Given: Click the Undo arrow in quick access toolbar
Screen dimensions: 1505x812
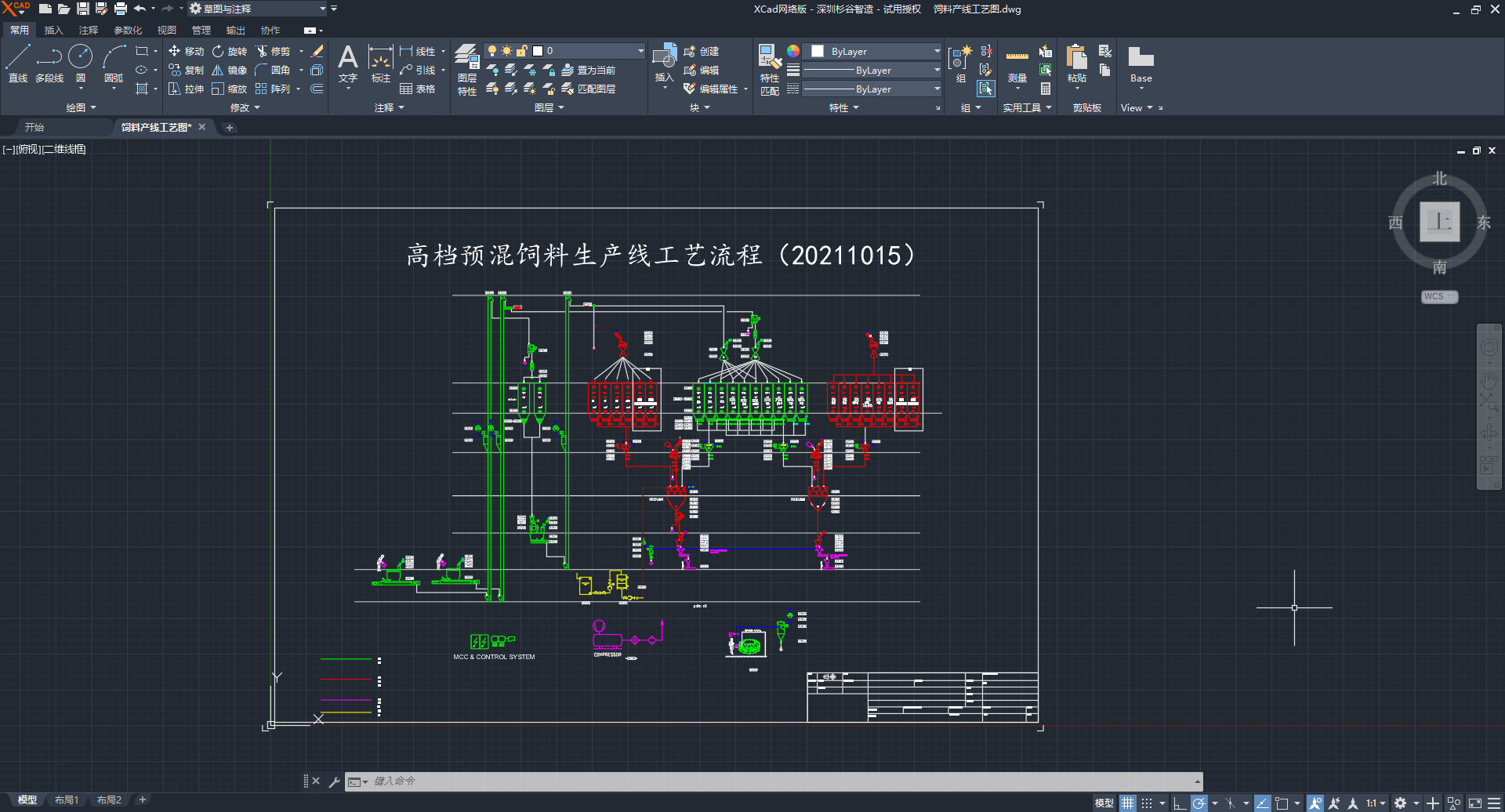Looking at the screenshot, I should pos(140,9).
